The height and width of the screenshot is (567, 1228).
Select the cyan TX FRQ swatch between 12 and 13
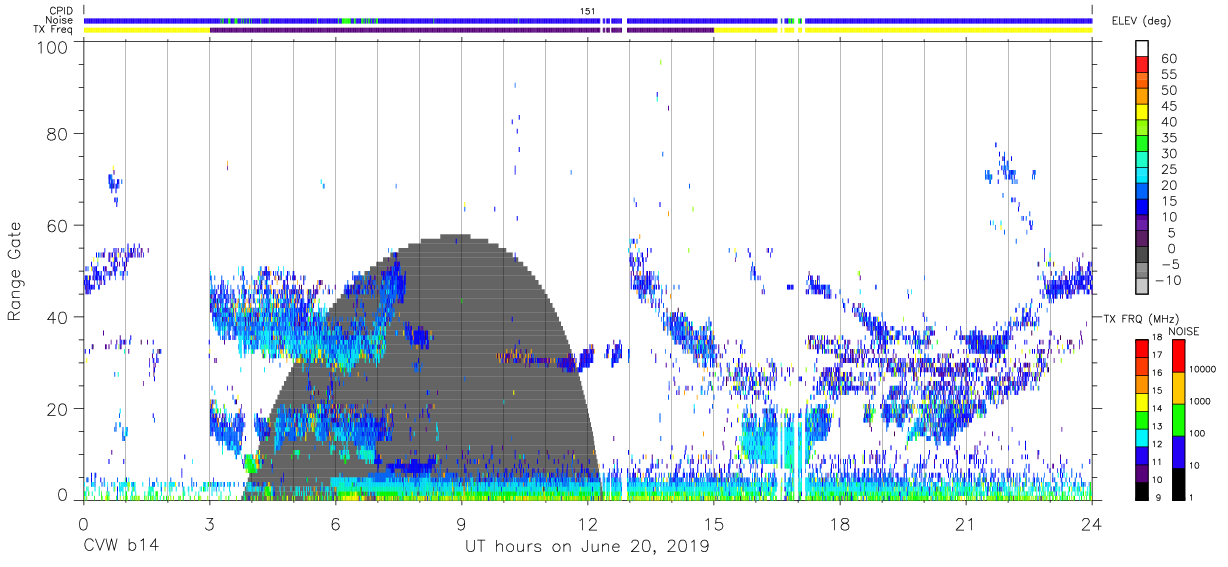pyautogui.click(x=1142, y=436)
